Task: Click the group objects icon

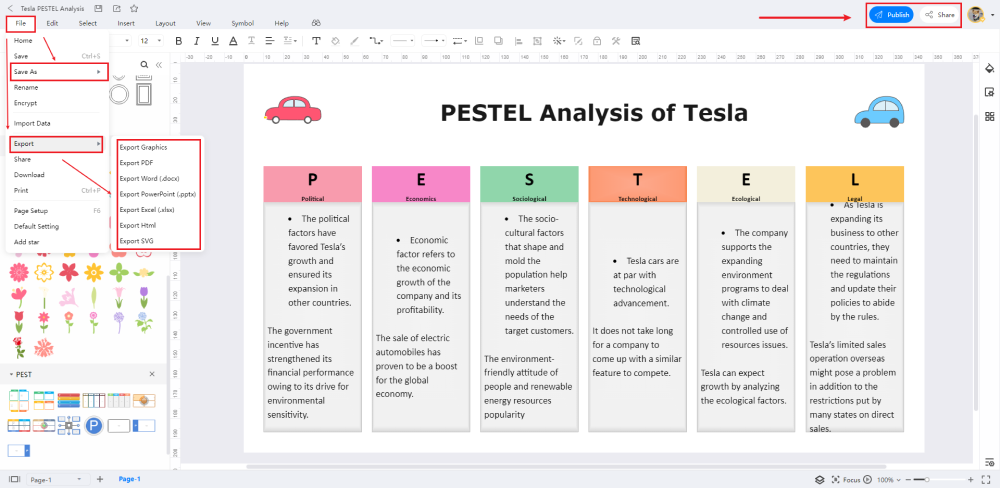Action: pos(538,41)
